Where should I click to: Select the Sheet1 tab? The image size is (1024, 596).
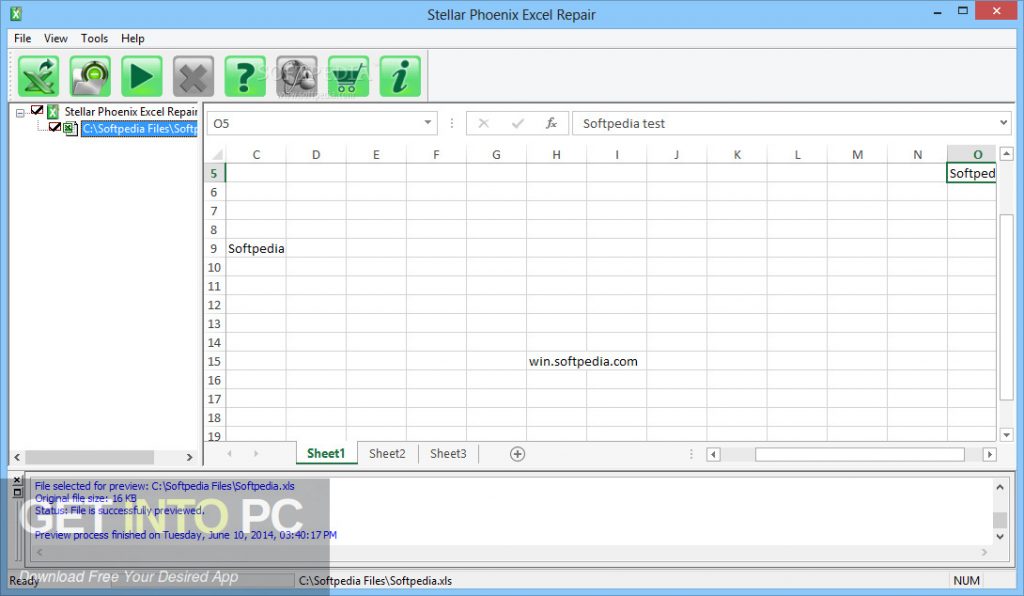point(326,454)
